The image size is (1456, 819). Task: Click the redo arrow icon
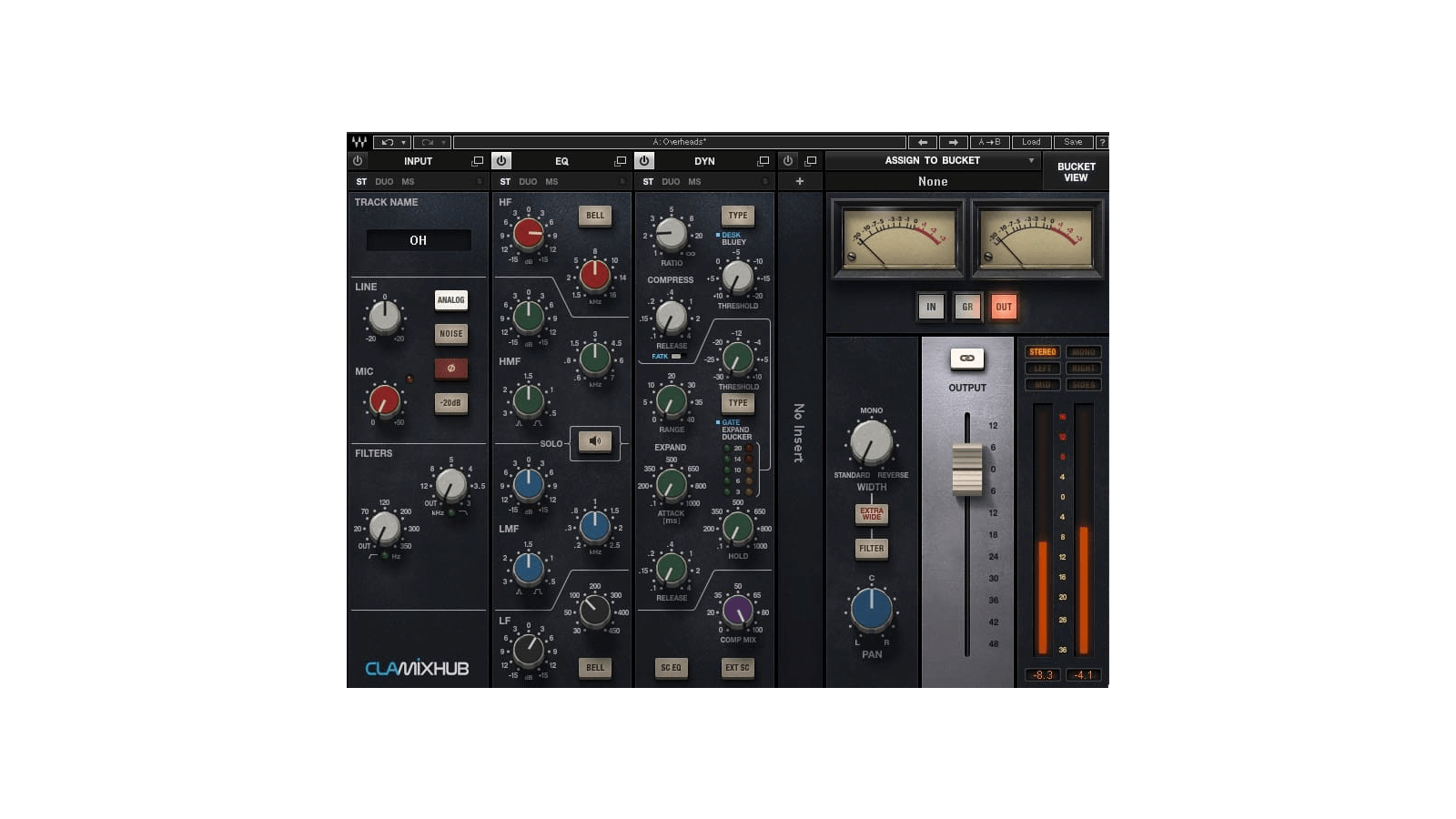pos(428,142)
